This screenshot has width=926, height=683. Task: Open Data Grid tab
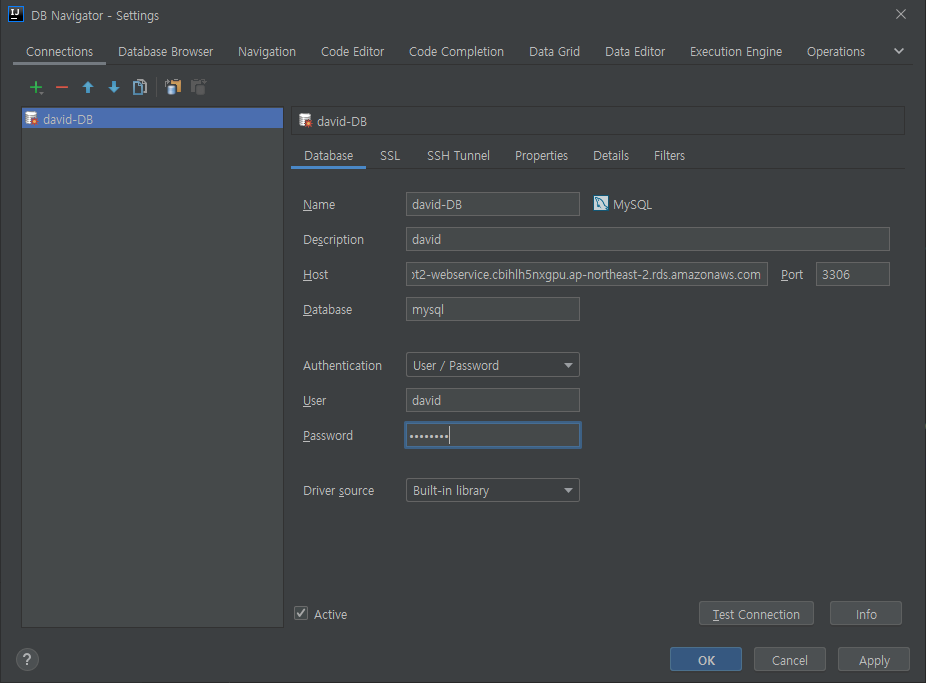(555, 51)
